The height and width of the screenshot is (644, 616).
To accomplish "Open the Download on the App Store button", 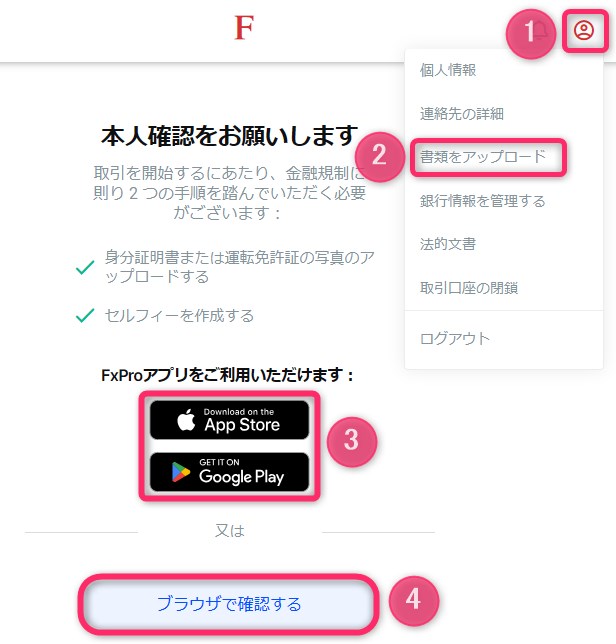I will (x=229, y=420).
